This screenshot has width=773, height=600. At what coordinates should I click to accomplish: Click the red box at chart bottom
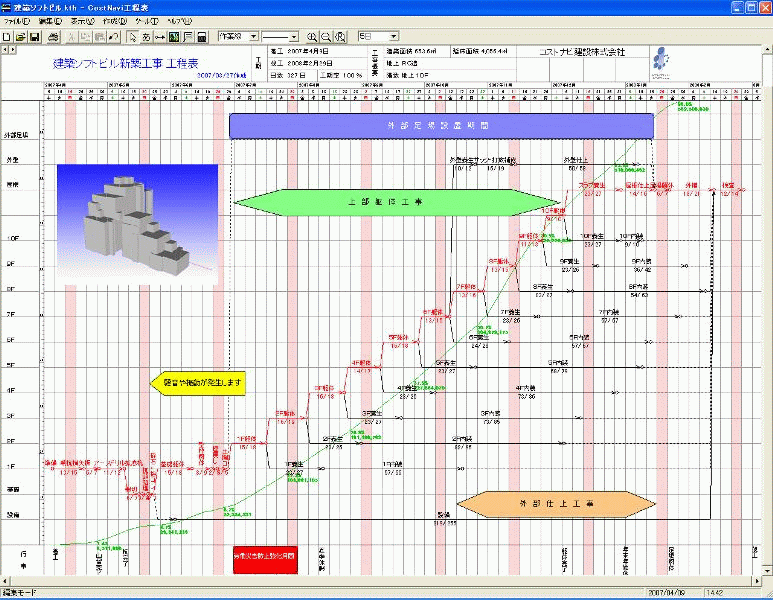pos(263,558)
